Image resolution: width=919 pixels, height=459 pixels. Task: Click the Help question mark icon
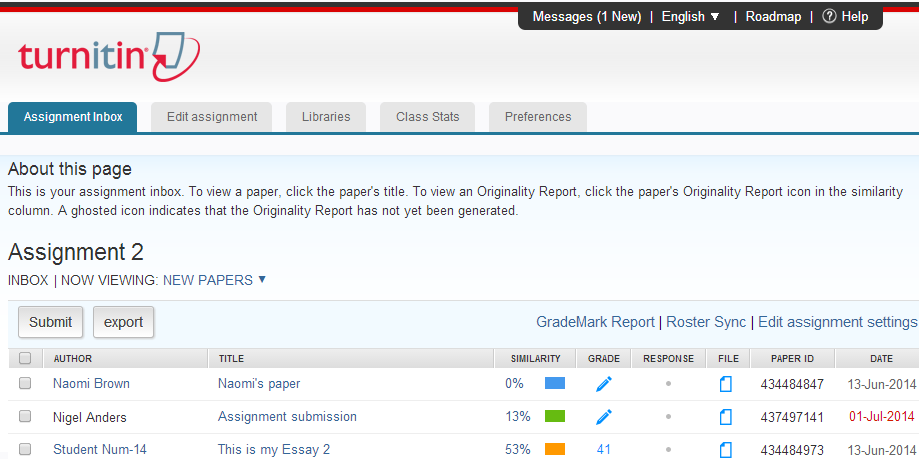click(x=829, y=16)
